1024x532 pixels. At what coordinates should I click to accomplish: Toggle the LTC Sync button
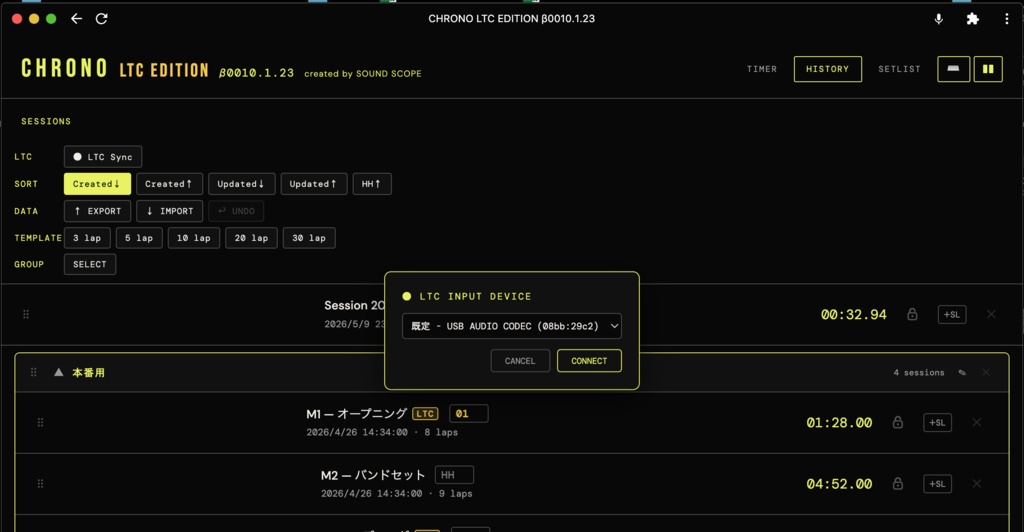pos(103,157)
